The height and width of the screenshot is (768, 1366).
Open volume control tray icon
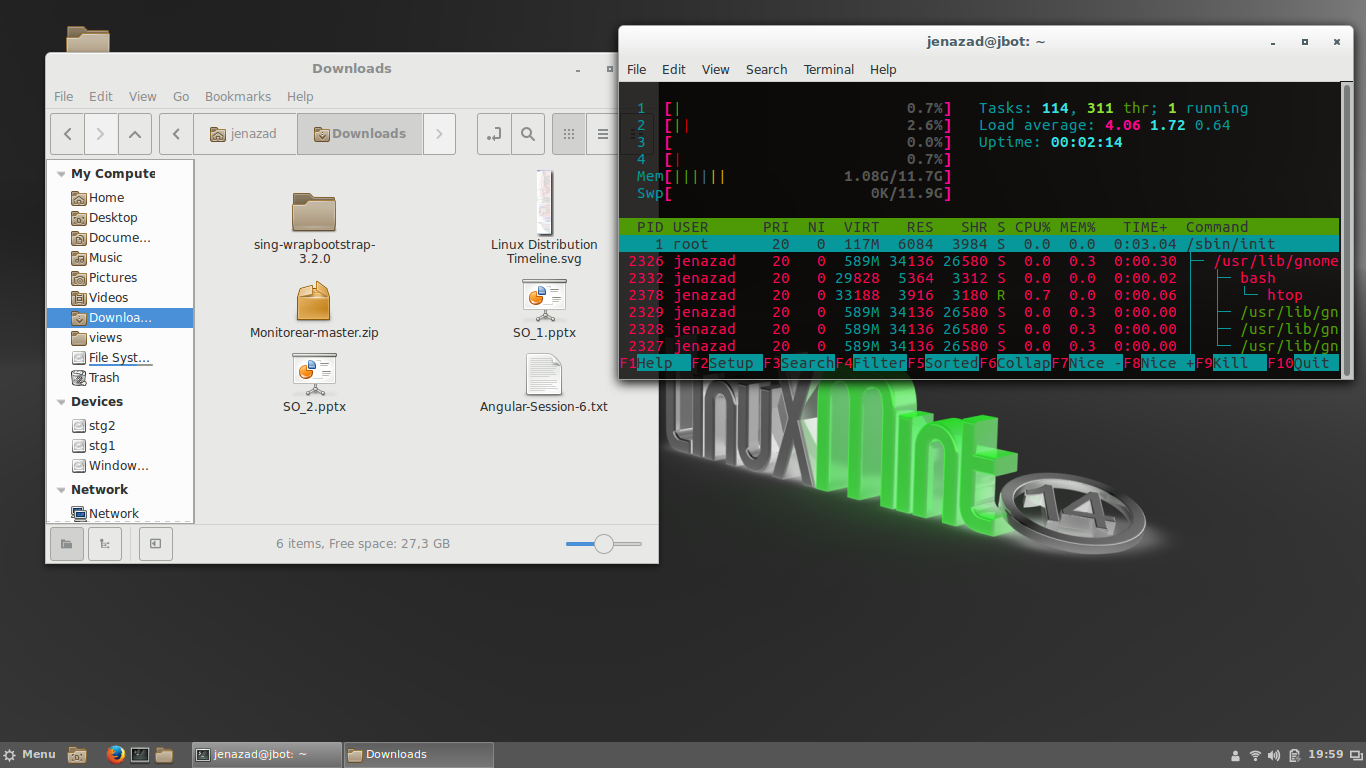click(1274, 755)
